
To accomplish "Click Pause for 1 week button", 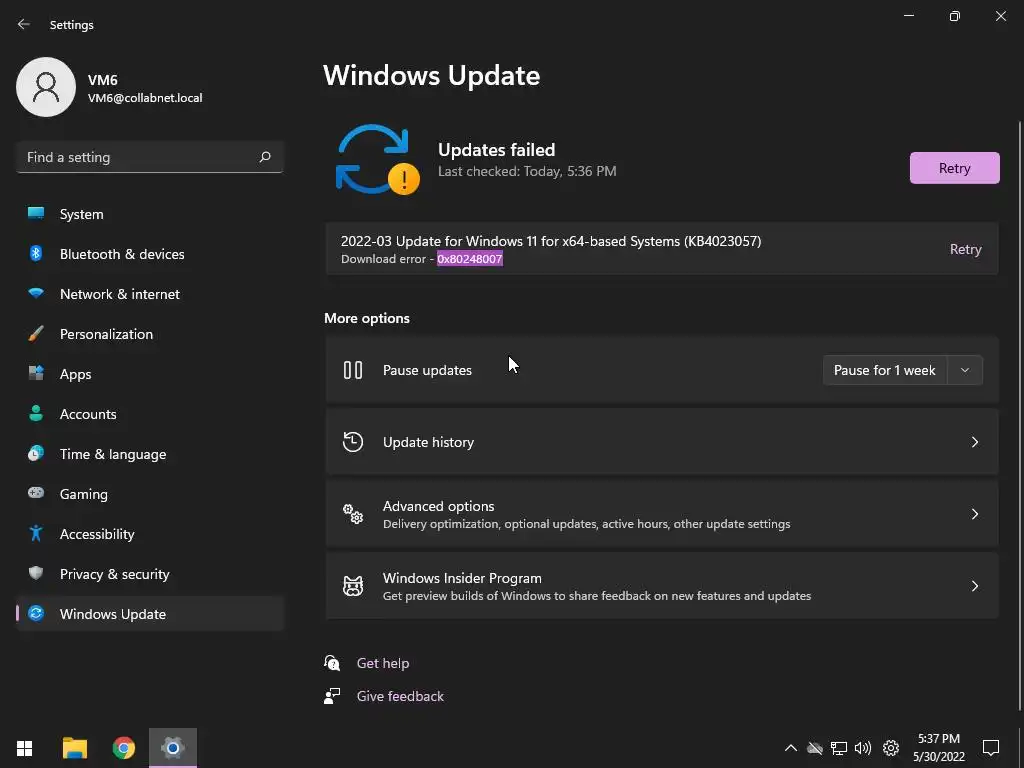I will point(884,370).
